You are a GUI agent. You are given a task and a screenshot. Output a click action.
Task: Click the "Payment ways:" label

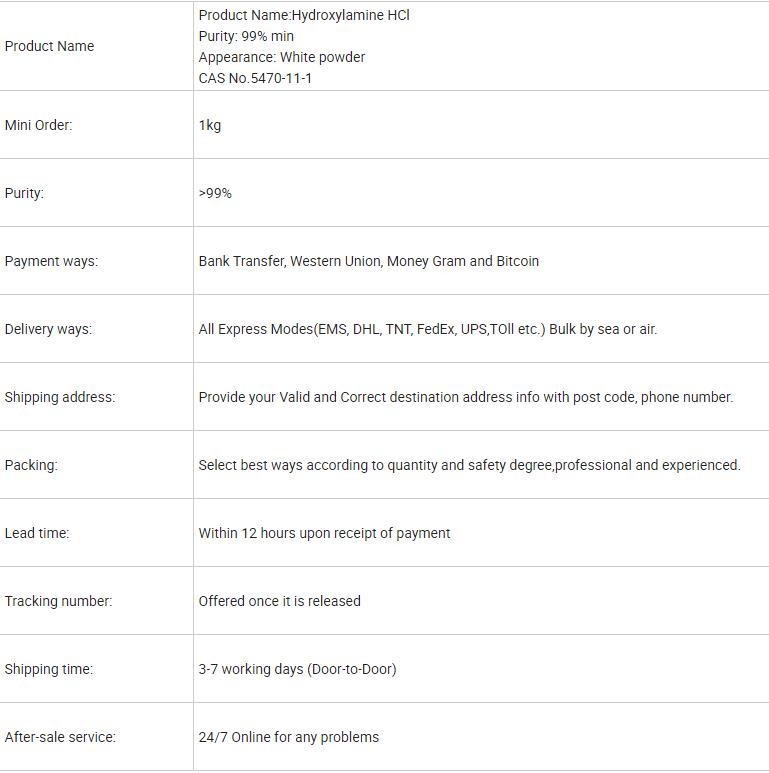tap(51, 261)
